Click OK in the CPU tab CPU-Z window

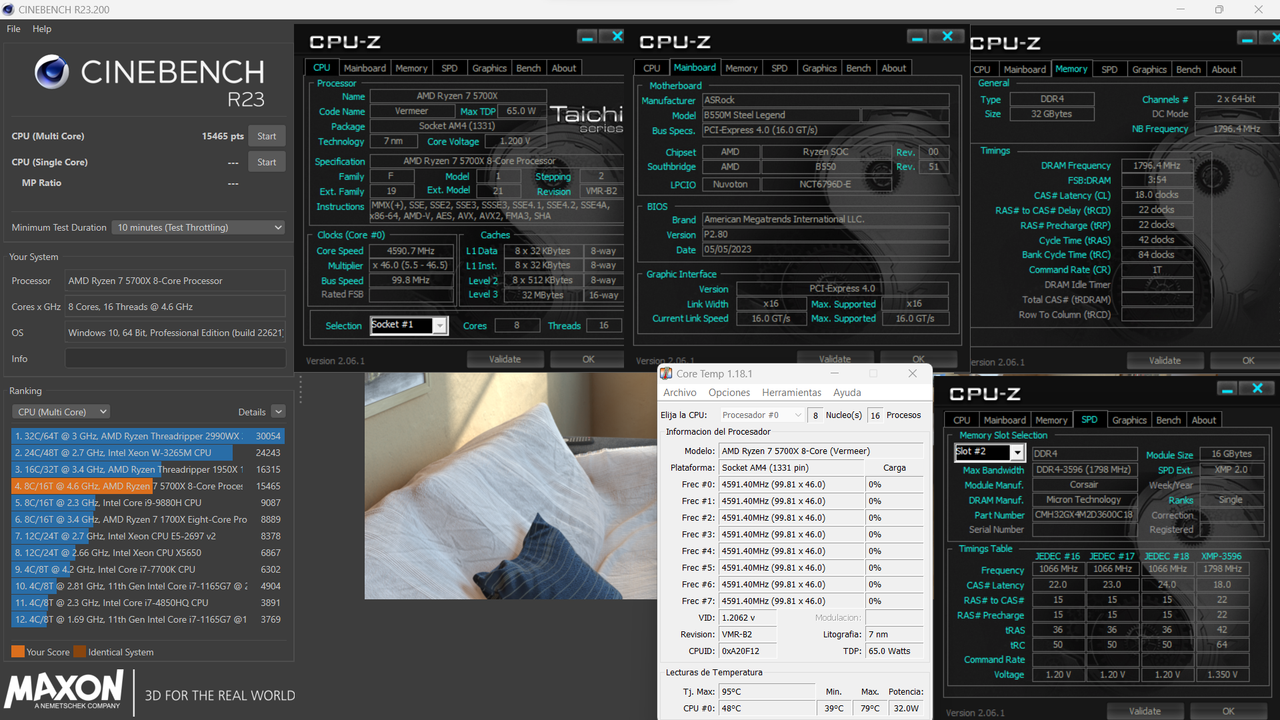pyautogui.click(x=588, y=359)
